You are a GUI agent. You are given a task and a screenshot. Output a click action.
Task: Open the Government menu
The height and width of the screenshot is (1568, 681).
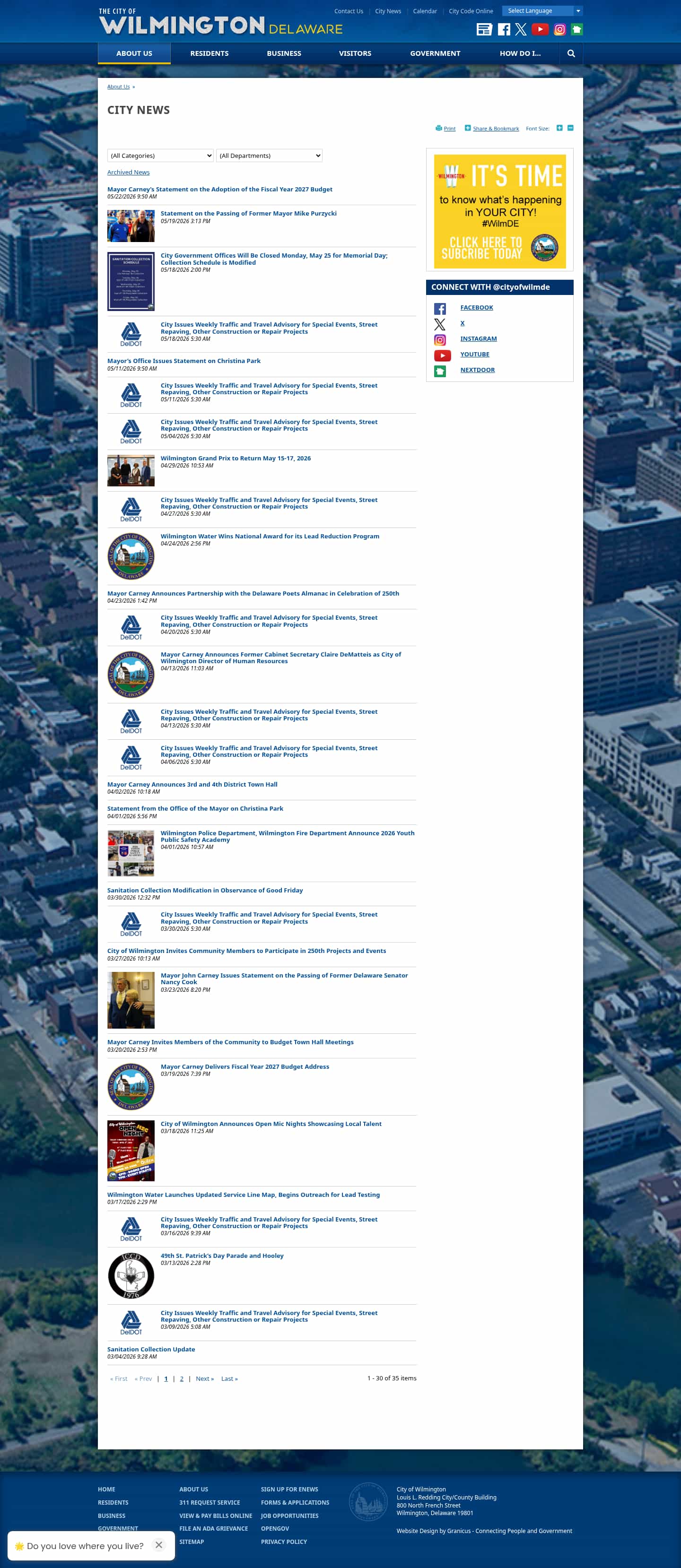(435, 53)
